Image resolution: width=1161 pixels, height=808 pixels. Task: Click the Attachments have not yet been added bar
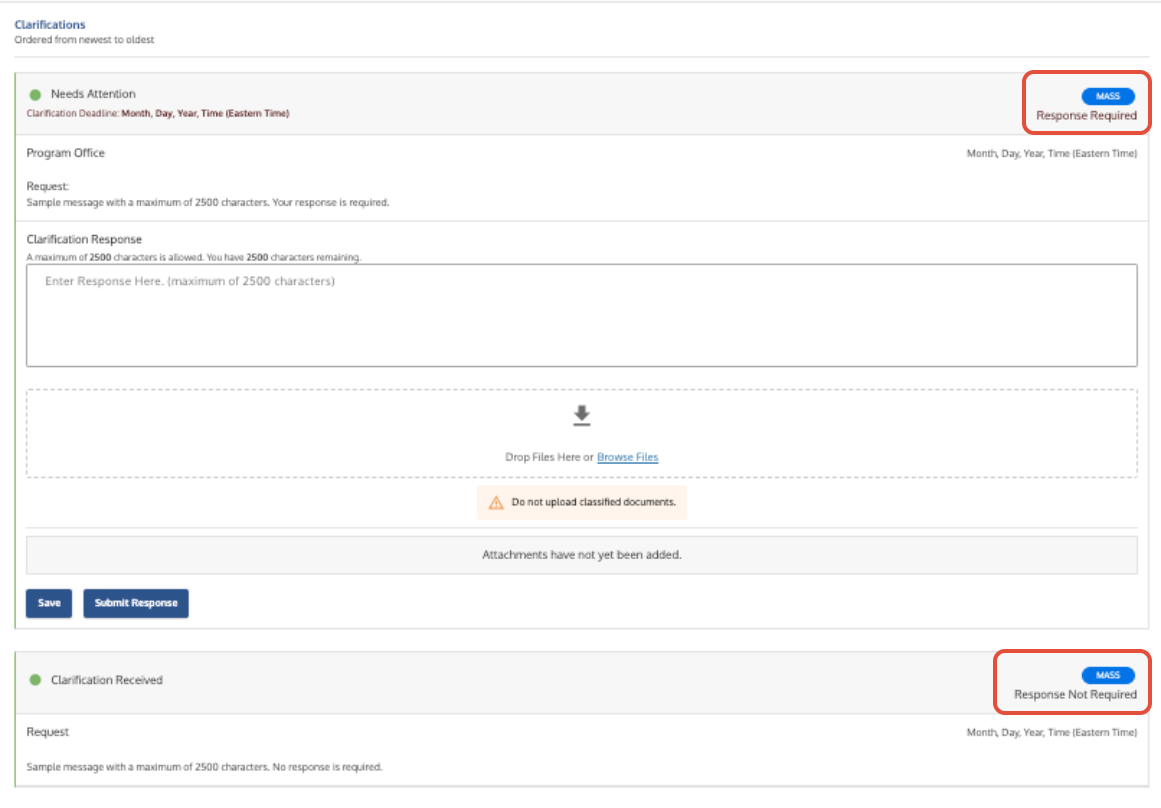(x=580, y=554)
